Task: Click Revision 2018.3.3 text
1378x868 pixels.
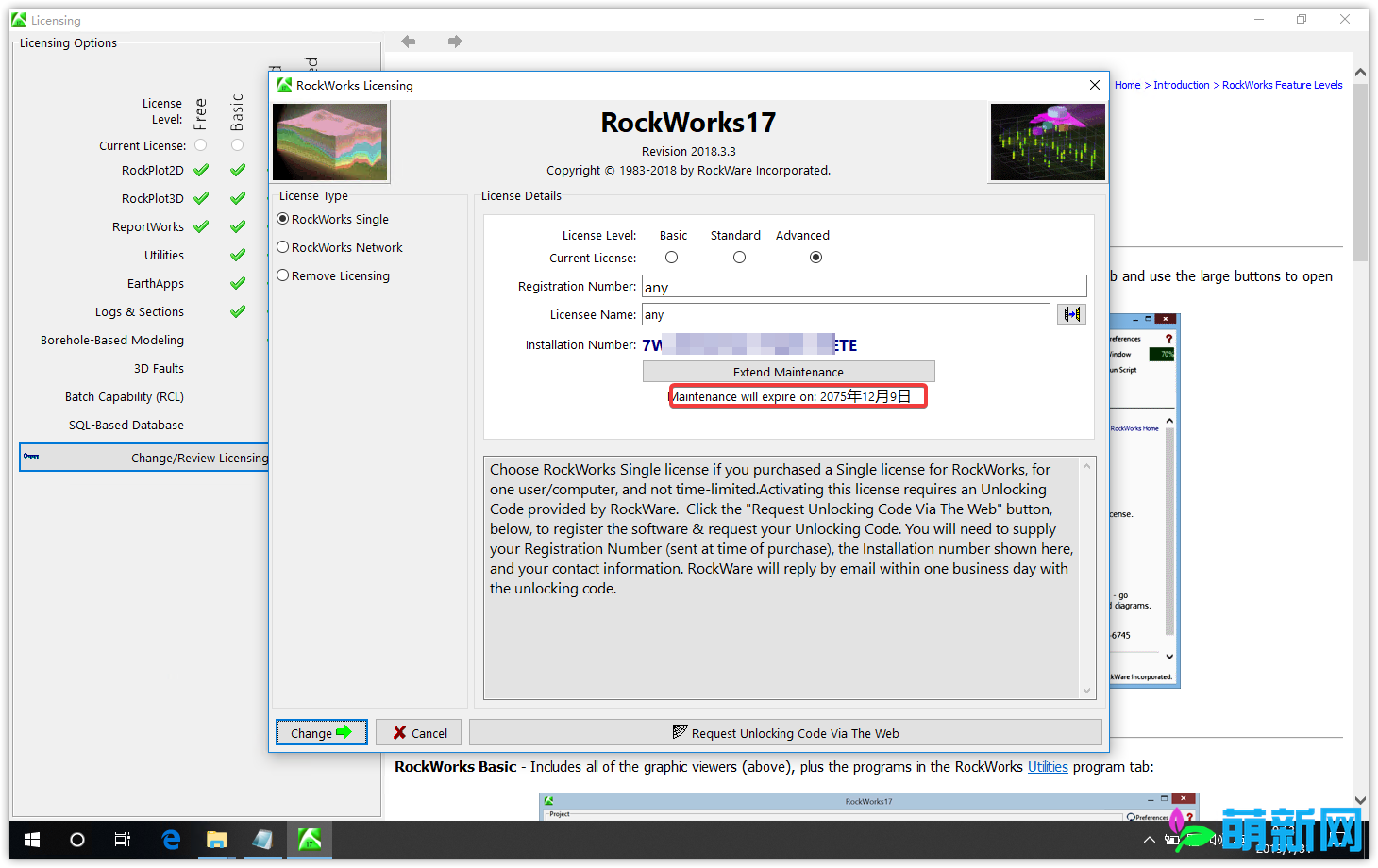Action: coord(689,152)
